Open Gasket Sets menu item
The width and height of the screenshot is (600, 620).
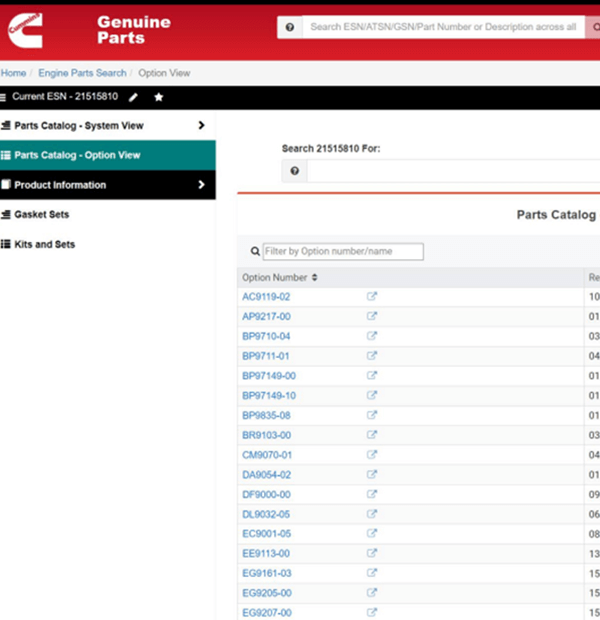(42, 214)
